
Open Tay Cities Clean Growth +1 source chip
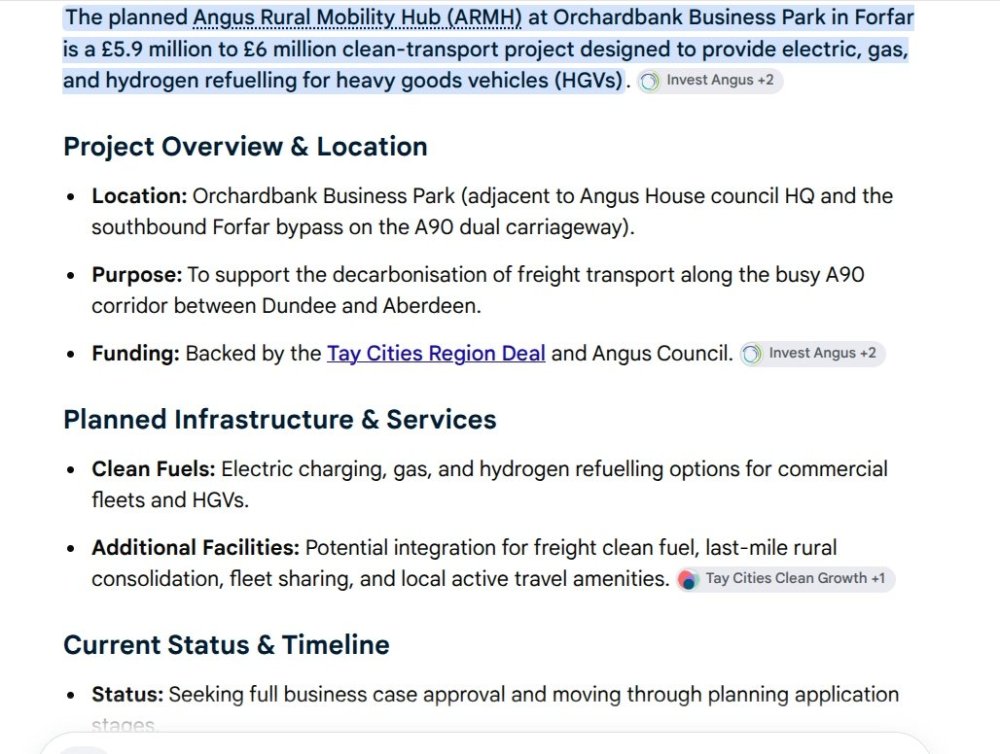tap(786, 579)
